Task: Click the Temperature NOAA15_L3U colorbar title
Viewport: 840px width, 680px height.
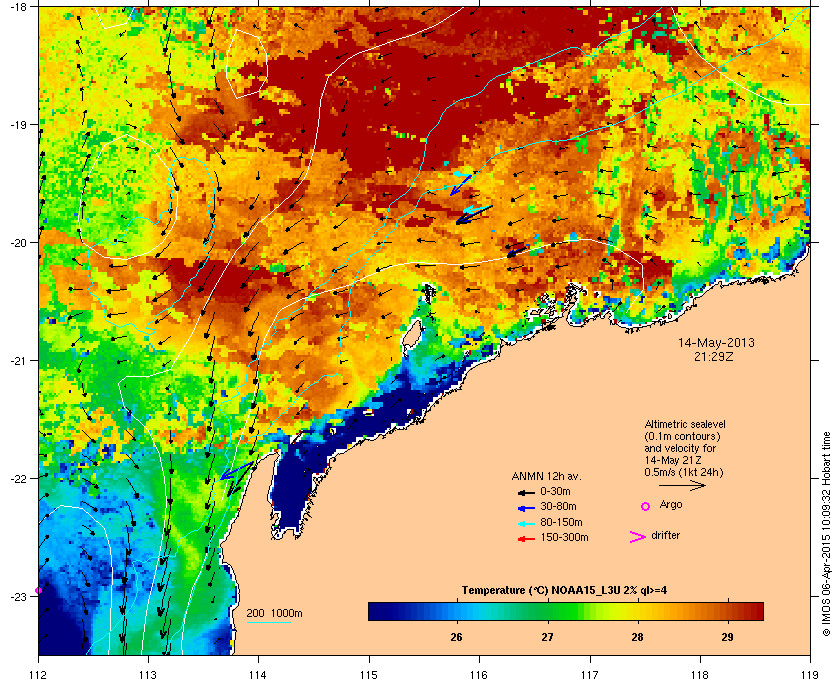Action: [x=564, y=591]
